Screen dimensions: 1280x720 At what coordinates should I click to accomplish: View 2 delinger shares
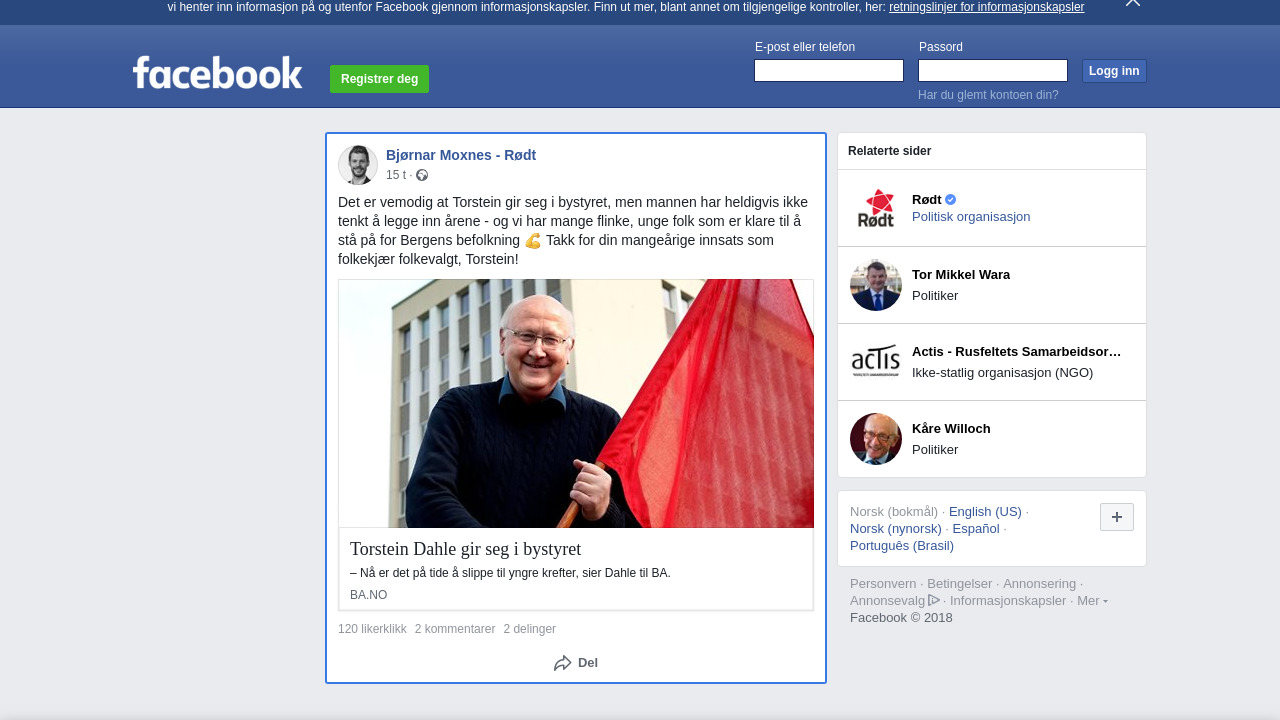click(x=530, y=629)
